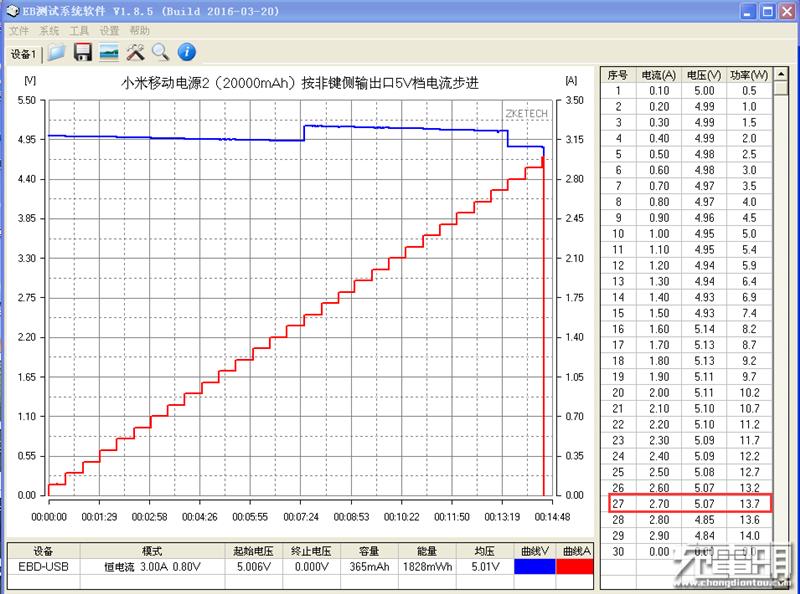Maximize the EB test software window

(x=768, y=11)
